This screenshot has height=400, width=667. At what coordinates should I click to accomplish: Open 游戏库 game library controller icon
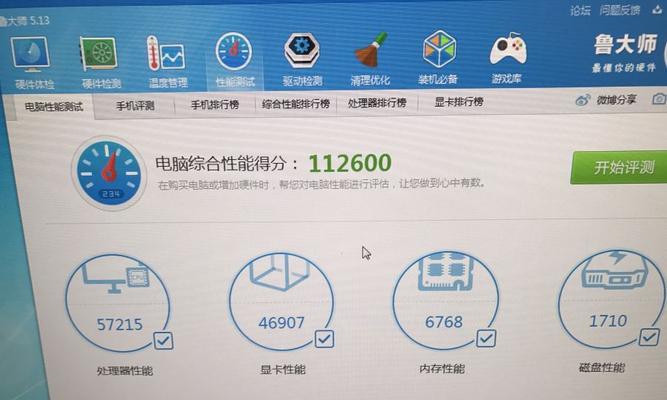click(x=508, y=50)
